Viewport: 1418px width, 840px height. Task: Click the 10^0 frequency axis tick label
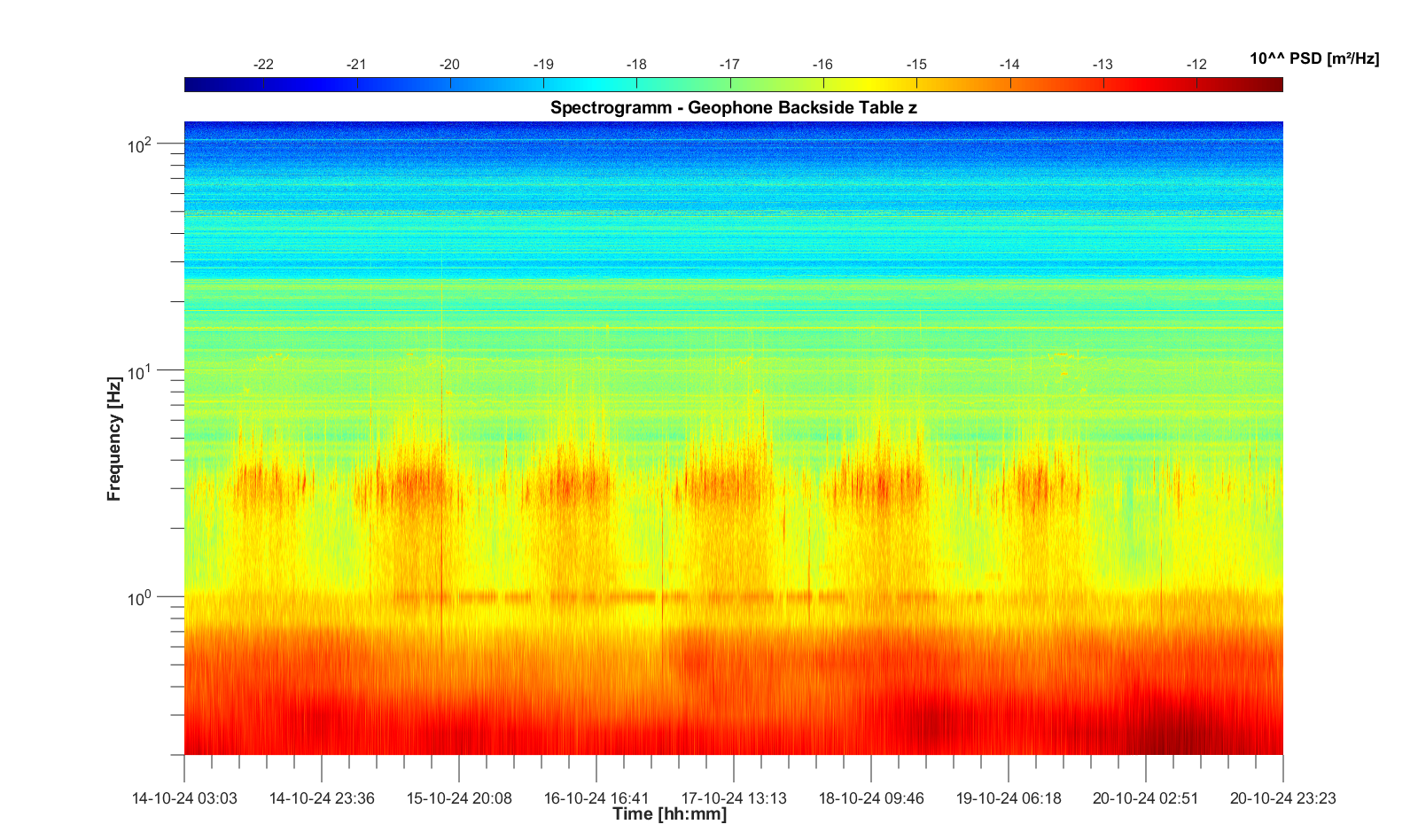point(140,598)
